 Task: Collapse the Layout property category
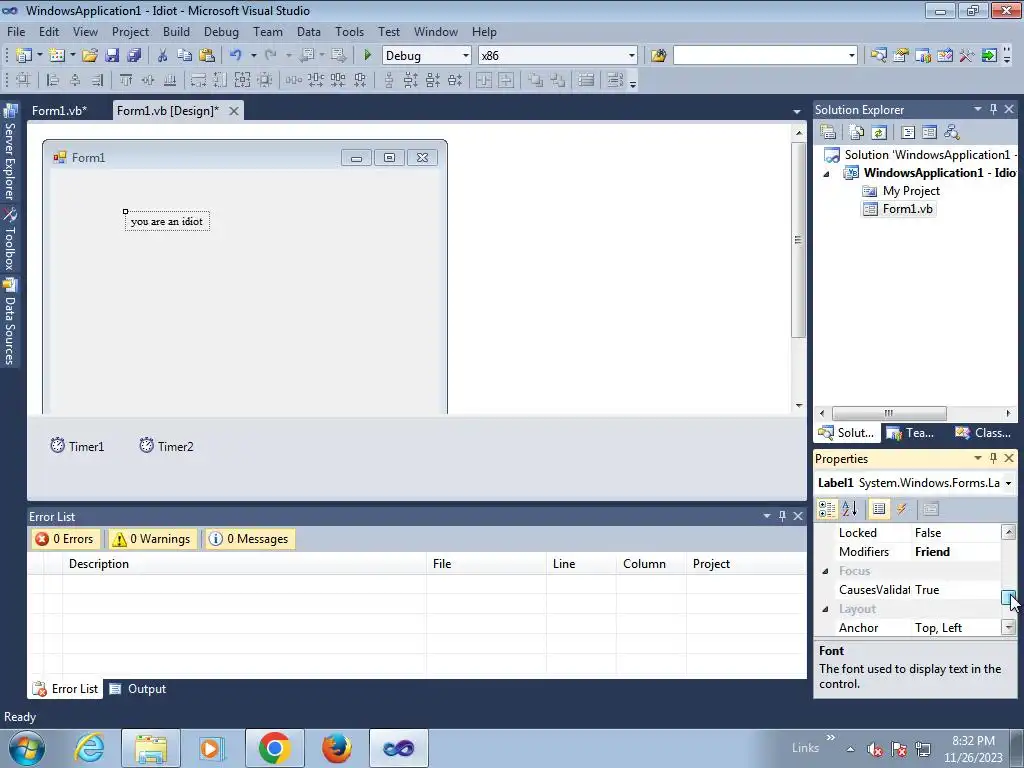click(825, 609)
